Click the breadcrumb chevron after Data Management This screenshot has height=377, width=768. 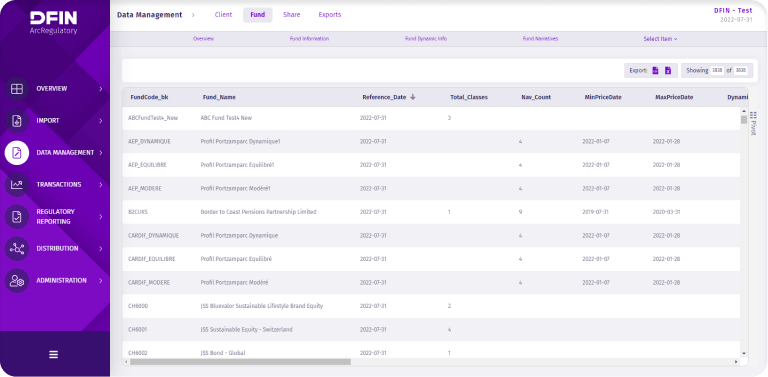(x=193, y=15)
